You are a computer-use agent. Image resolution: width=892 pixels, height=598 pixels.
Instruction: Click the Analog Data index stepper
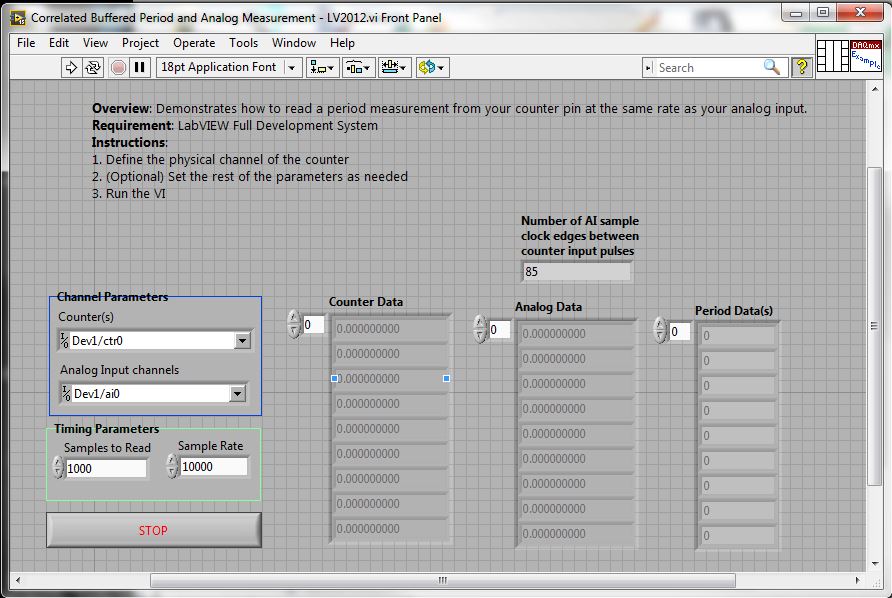[480, 329]
